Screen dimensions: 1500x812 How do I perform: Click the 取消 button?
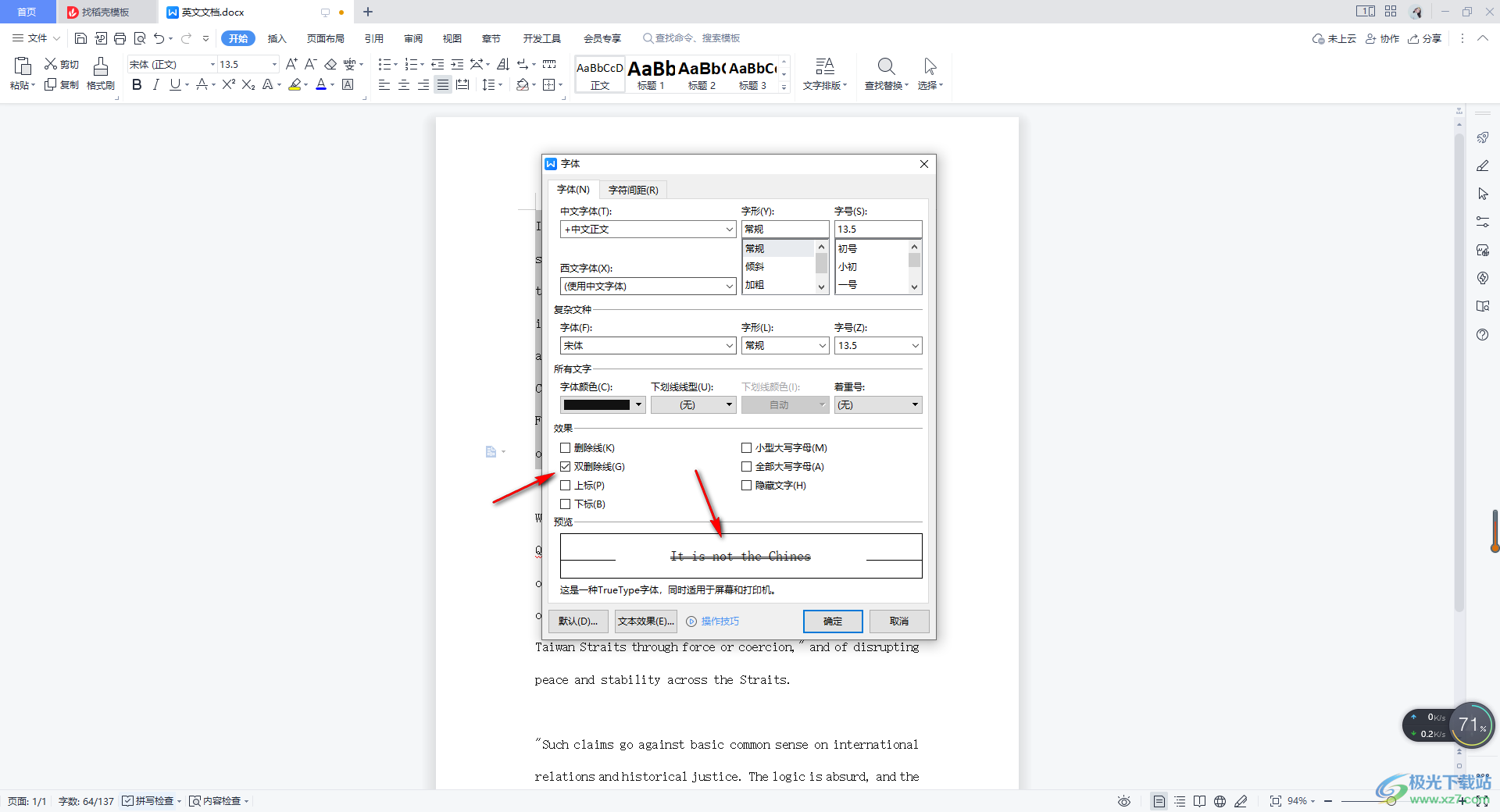(899, 621)
